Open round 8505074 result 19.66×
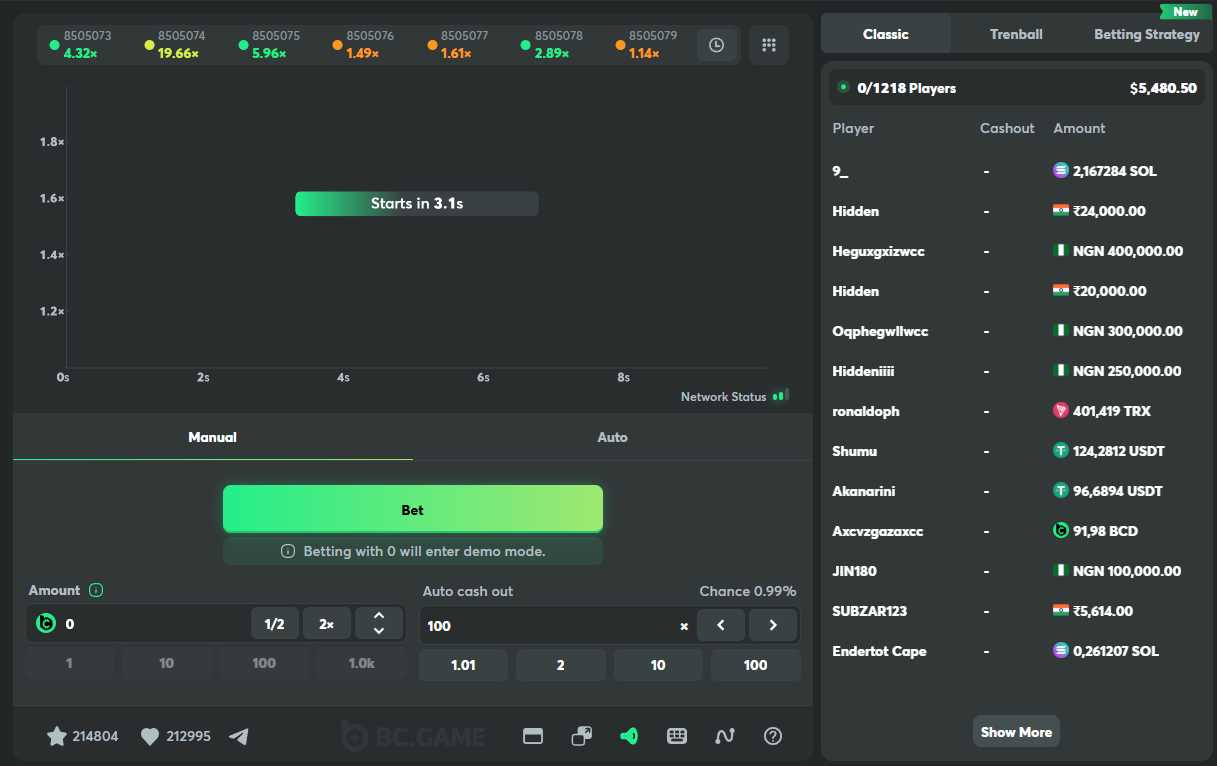The height and width of the screenshot is (766, 1217). click(x=175, y=45)
